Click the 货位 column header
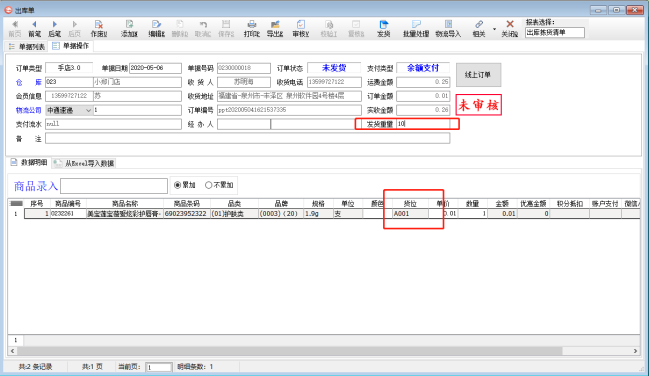Image resolution: width=649 pixels, height=376 pixels. tap(410, 203)
